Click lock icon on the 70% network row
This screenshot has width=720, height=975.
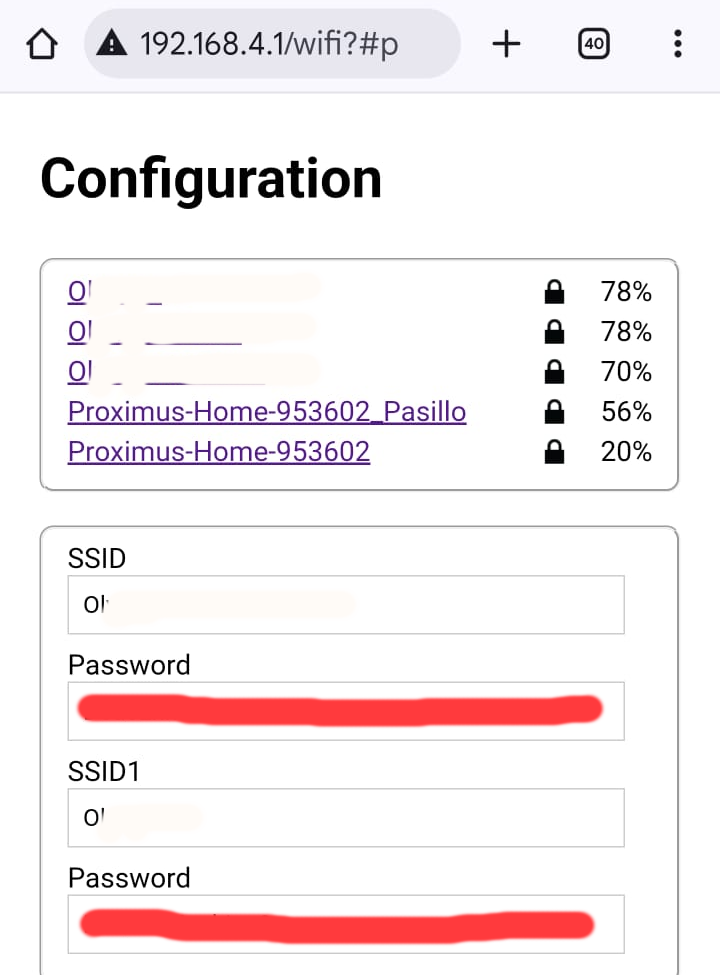coord(553,372)
